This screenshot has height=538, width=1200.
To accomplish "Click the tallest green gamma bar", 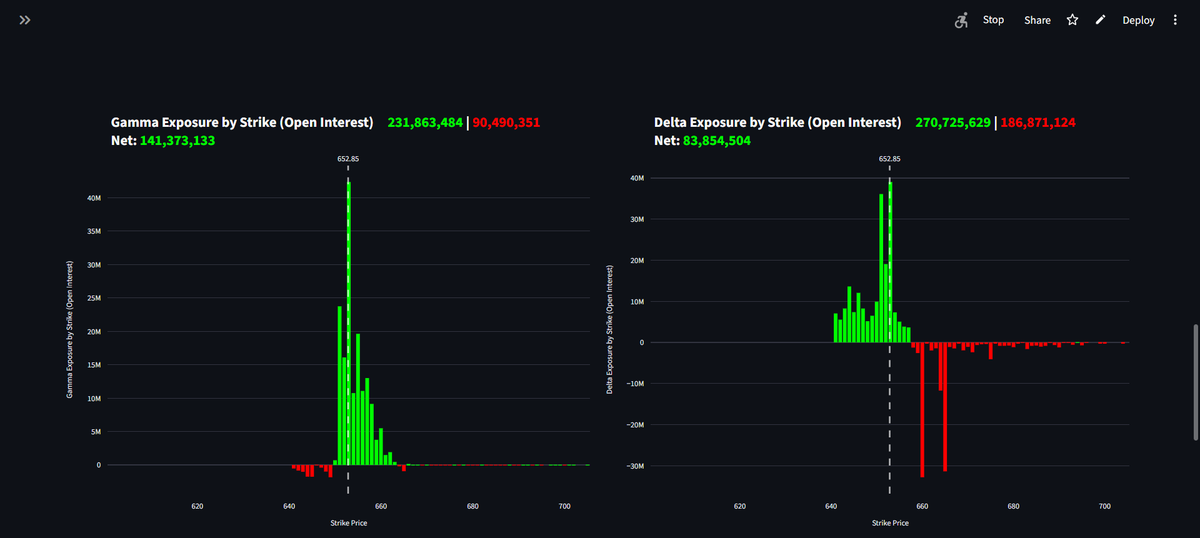I will point(348,323).
